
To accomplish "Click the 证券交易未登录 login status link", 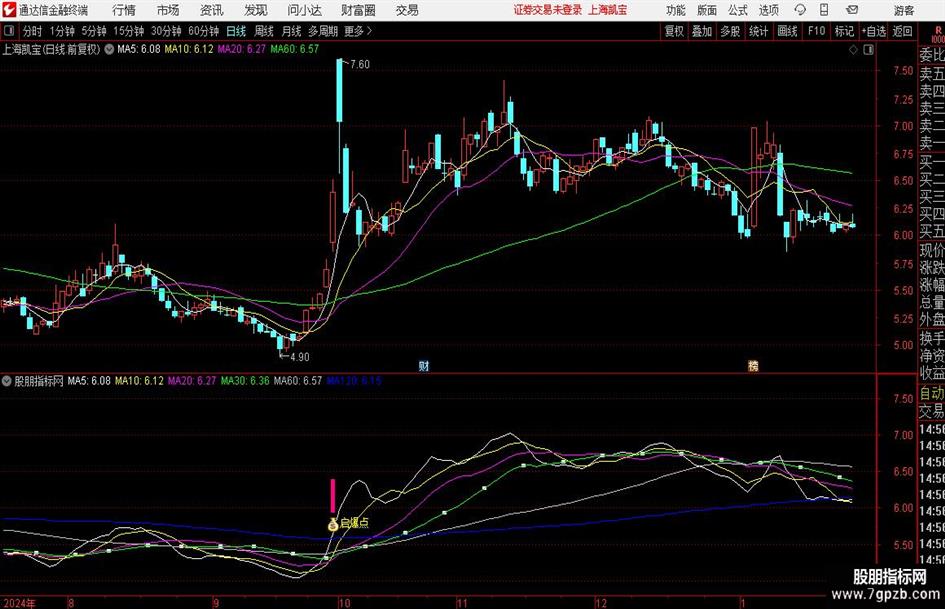I will pyautogui.click(x=548, y=10).
